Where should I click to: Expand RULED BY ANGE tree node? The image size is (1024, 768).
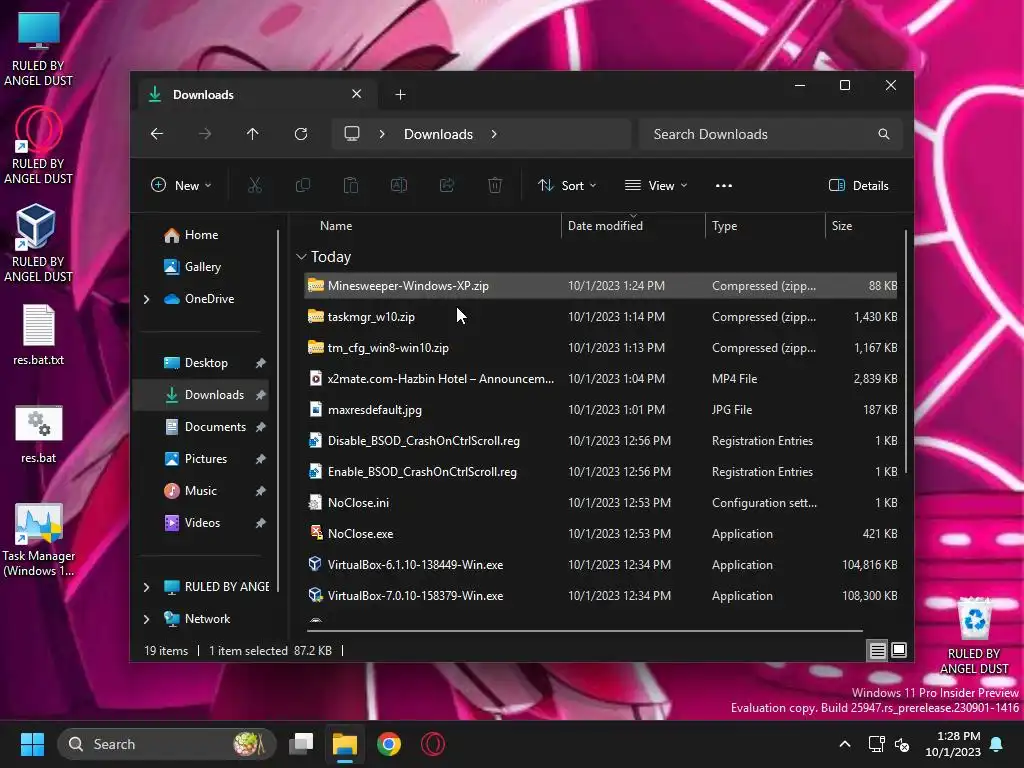[146, 587]
